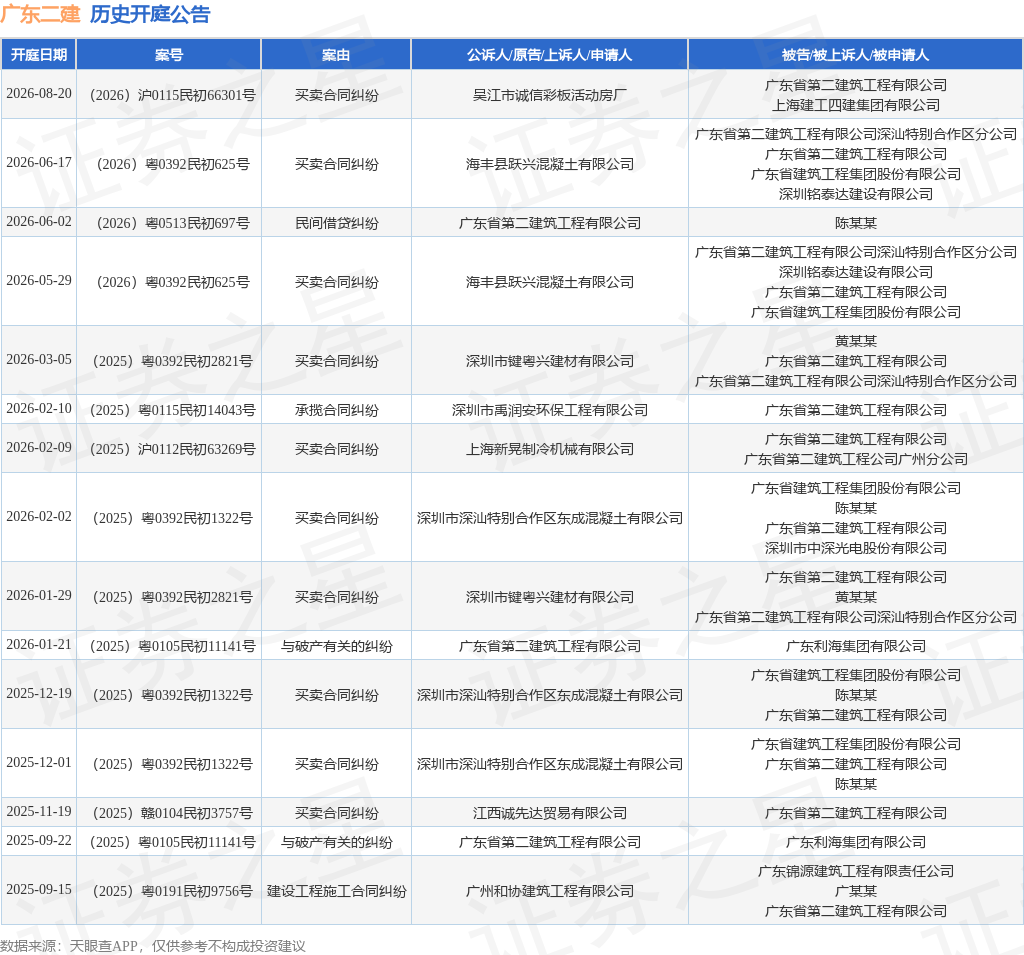
Task: Click the 广东二建 title text
Action: click(x=40, y=14)
